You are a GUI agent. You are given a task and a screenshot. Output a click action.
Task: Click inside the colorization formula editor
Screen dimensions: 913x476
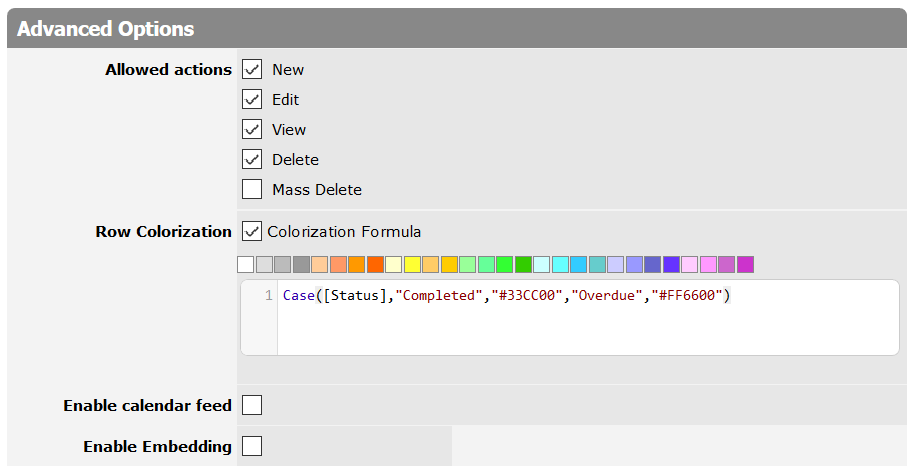coord(570,318)
